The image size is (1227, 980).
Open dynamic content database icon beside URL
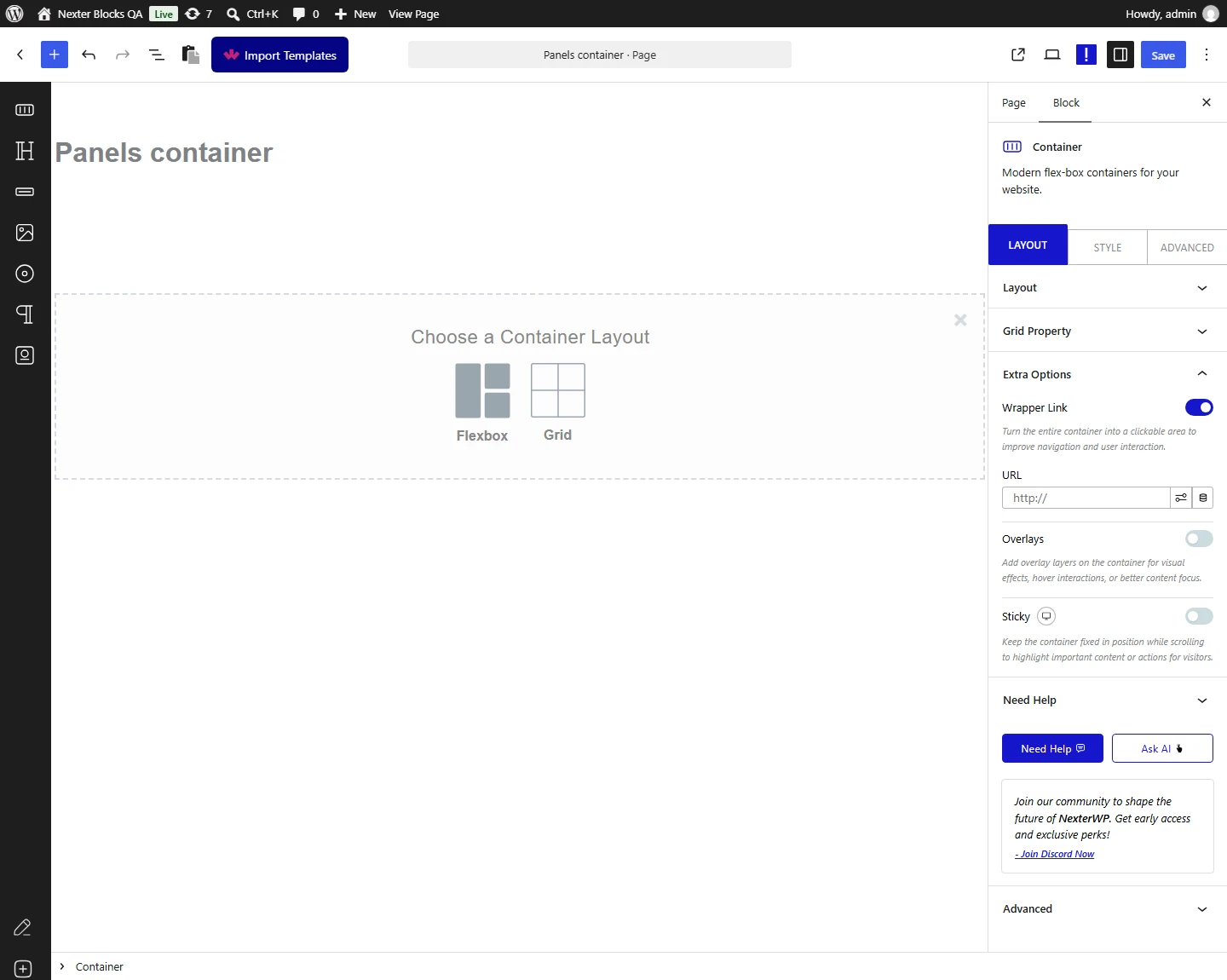(1203, 498)
